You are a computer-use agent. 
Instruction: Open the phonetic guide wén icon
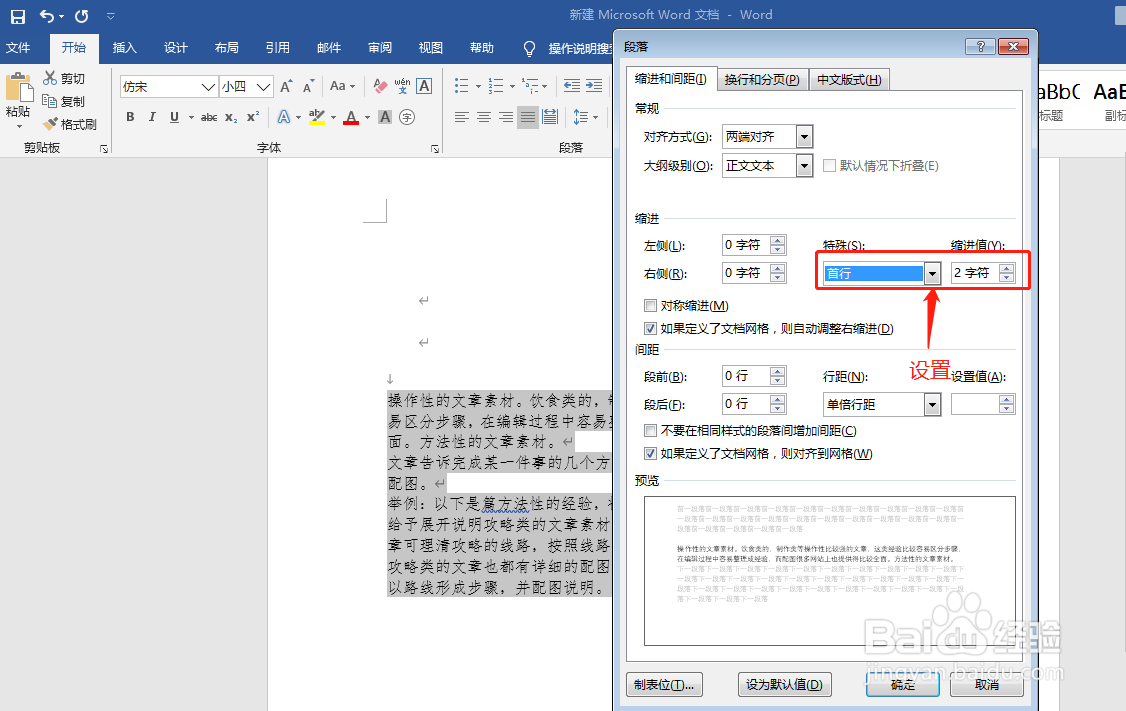coord(402,87)
